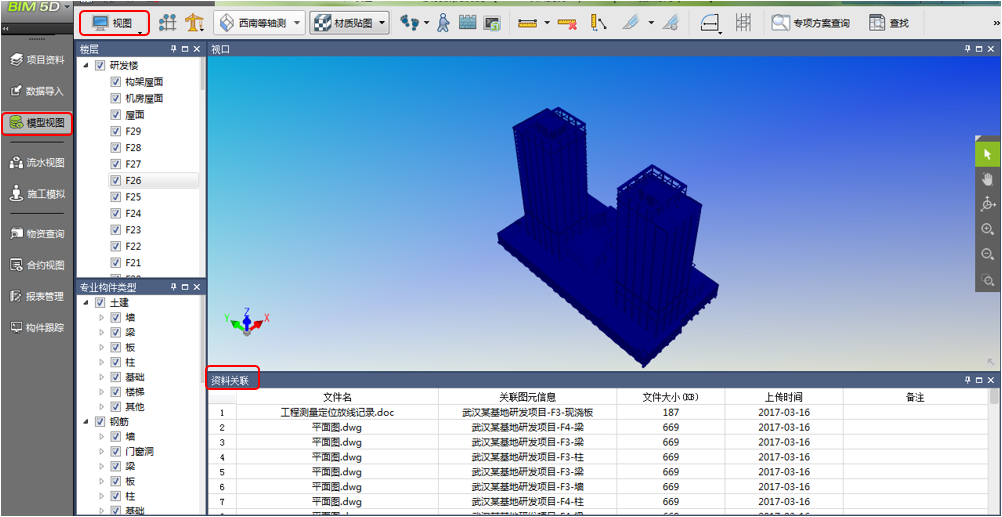Click the 专项方案查询 button
This screenshot has width=1002, height=517.
(811, 24)
